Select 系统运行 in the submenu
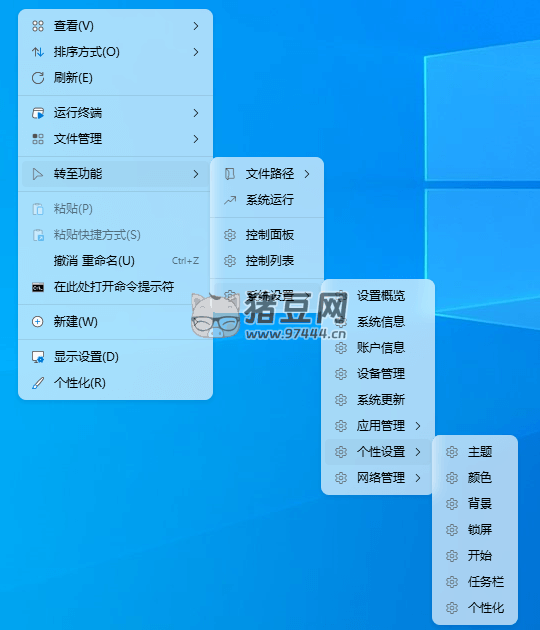The image size is (540, 630). pyautogui.click(x=267, y=200)
